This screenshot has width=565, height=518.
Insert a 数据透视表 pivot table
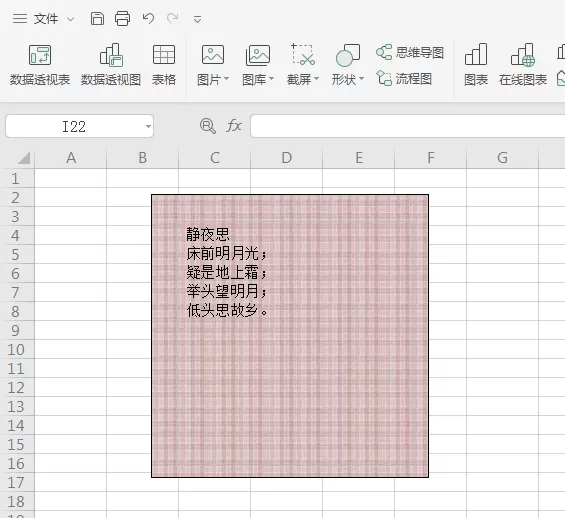click(40, 65)
